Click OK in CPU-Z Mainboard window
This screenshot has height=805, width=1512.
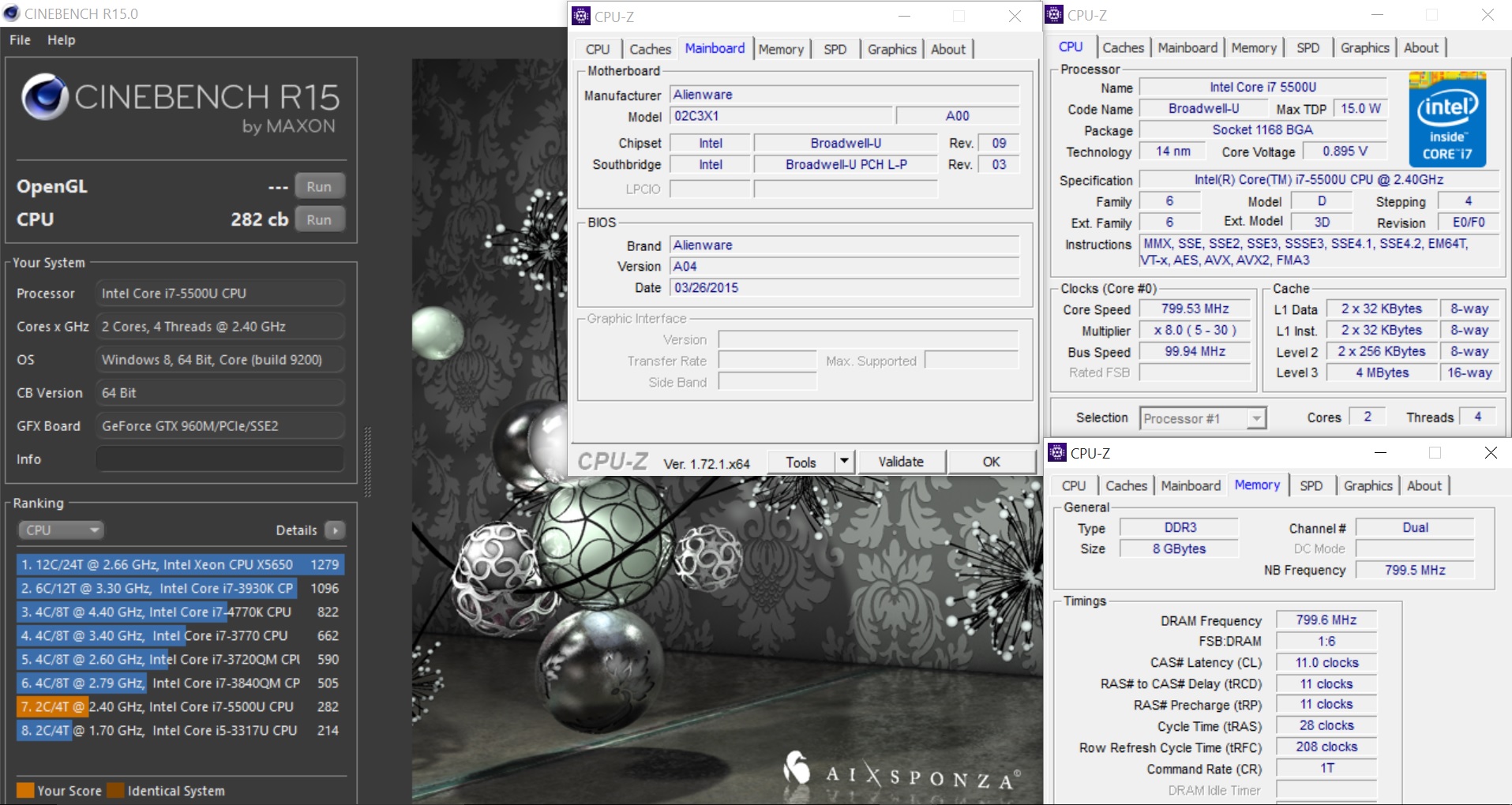pos(992,462)
